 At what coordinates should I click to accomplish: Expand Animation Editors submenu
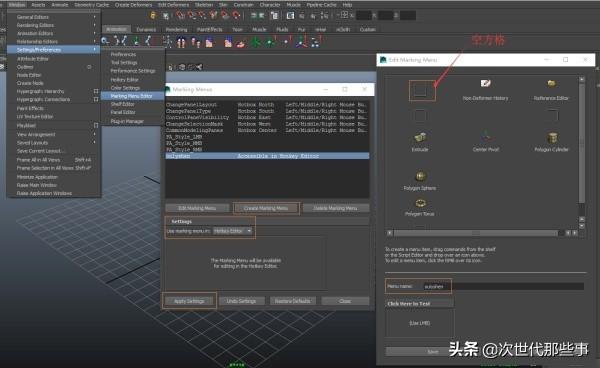95,33
